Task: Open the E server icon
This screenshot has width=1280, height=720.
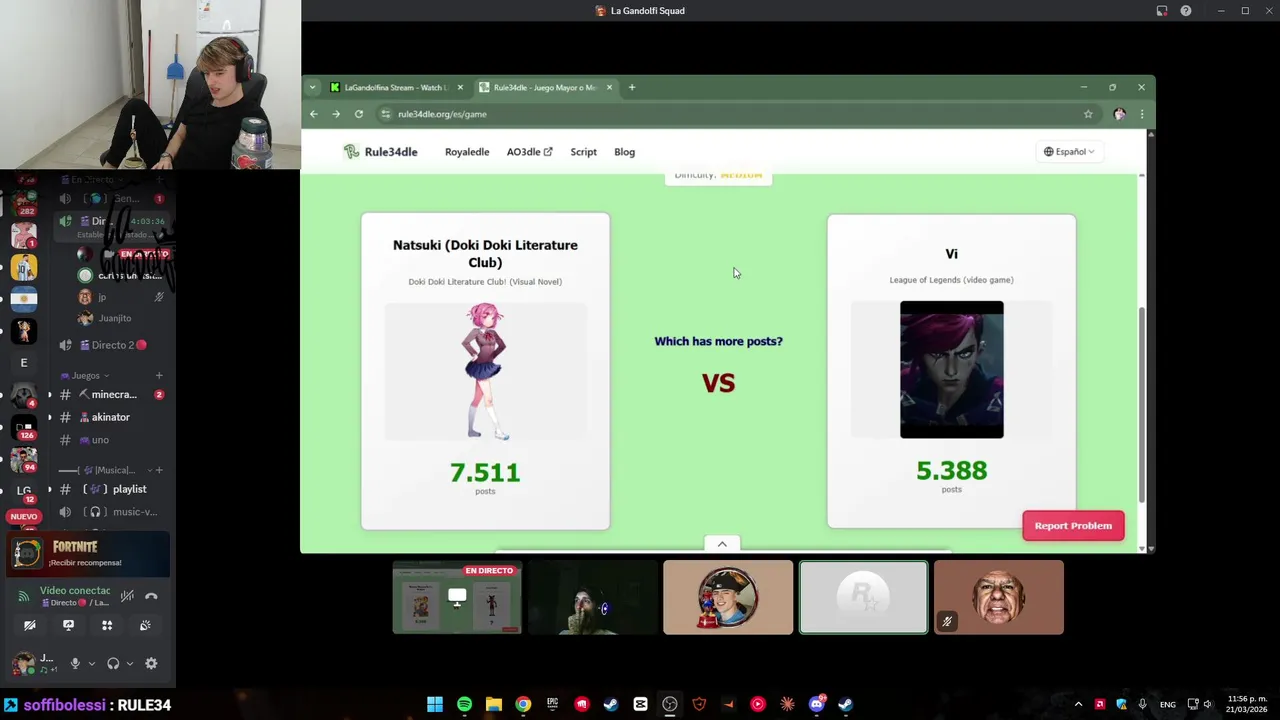Action: [24, 363]
